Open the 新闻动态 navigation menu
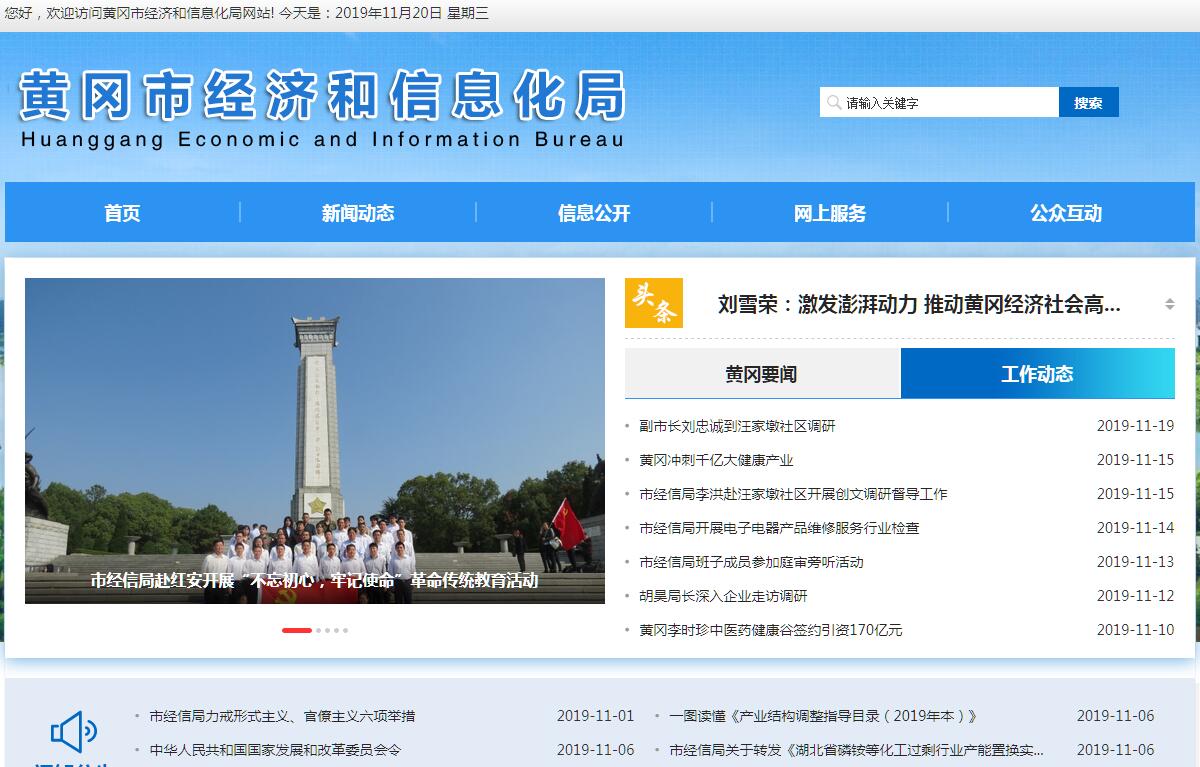This screenshot has height=767, width=1200. pyautogui.click(x=358, y=213)
